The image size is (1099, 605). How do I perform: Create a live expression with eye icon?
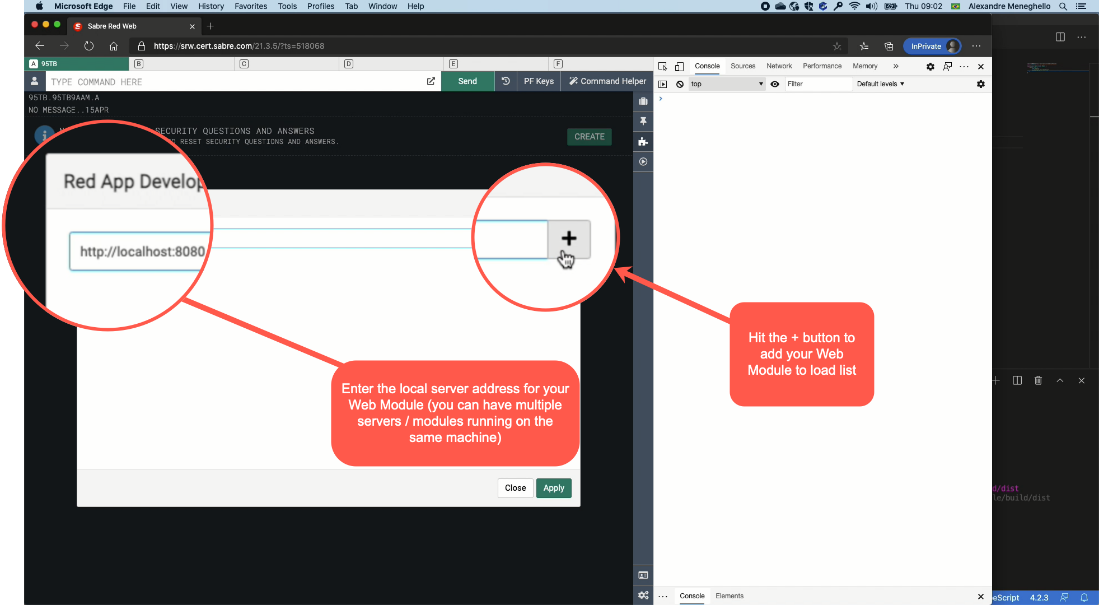click(x=774, y=83)
